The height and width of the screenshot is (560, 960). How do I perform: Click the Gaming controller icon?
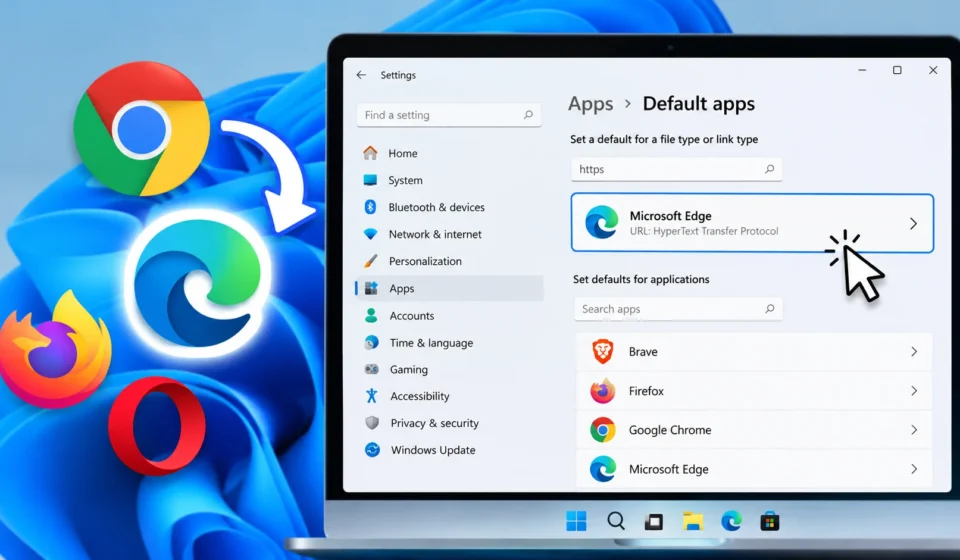372,369
